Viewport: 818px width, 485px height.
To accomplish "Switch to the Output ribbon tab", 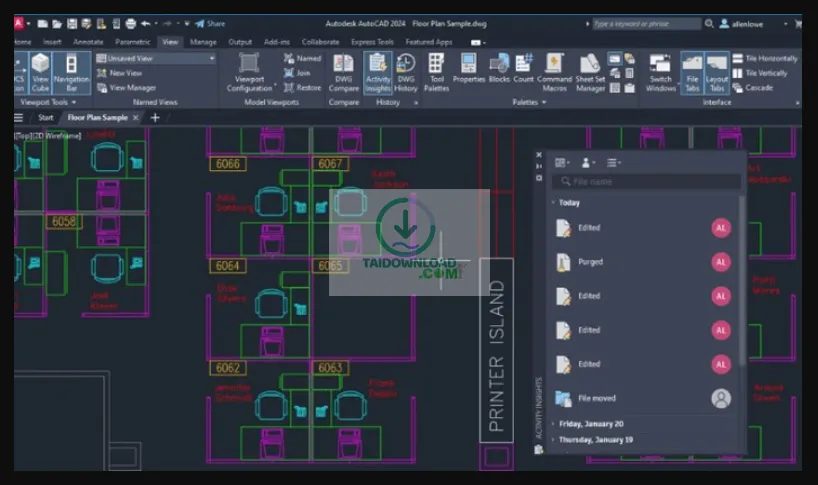I will pos(240,42).
